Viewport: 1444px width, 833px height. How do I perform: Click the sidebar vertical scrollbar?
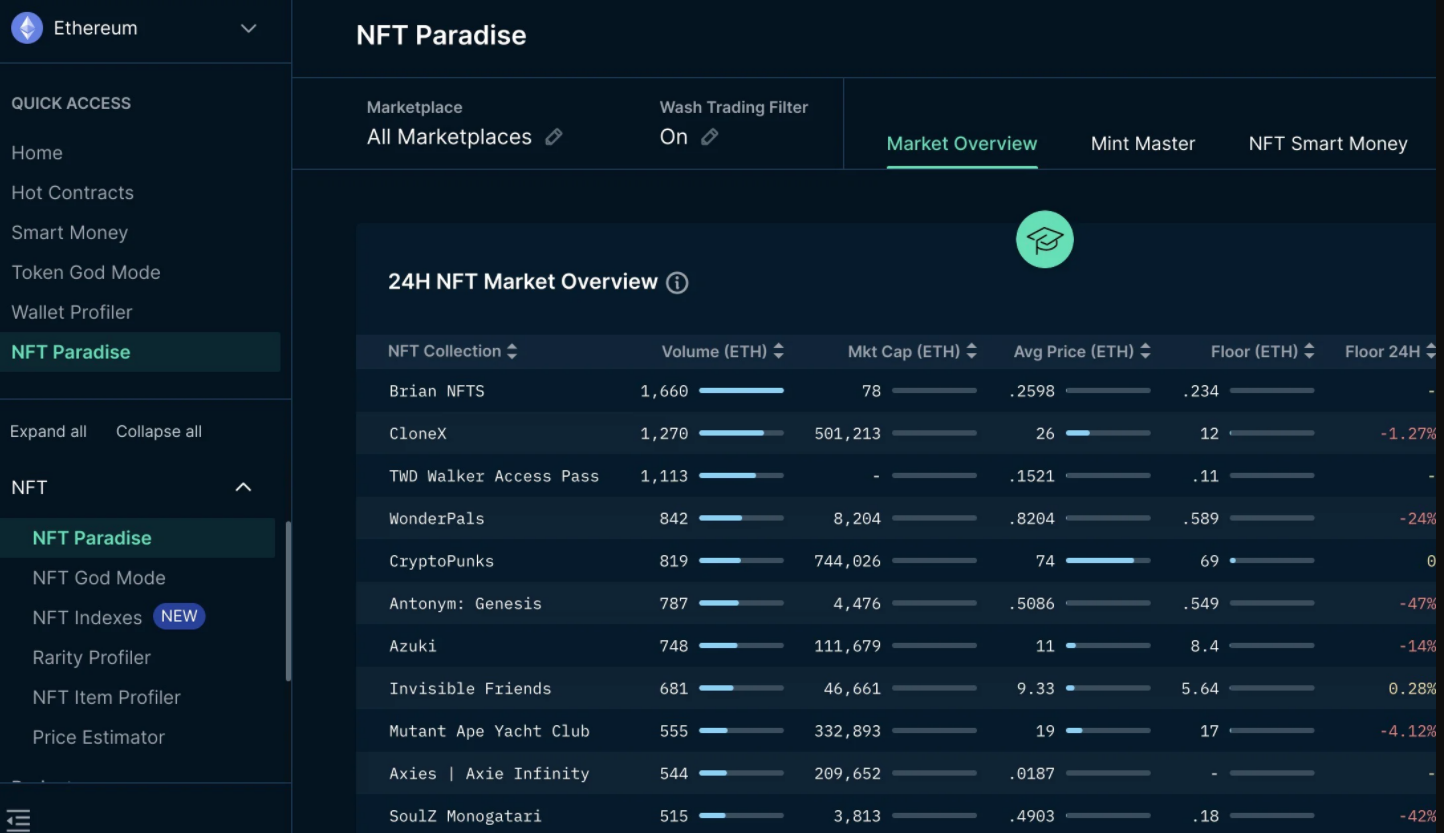click(x=288, y=601)
